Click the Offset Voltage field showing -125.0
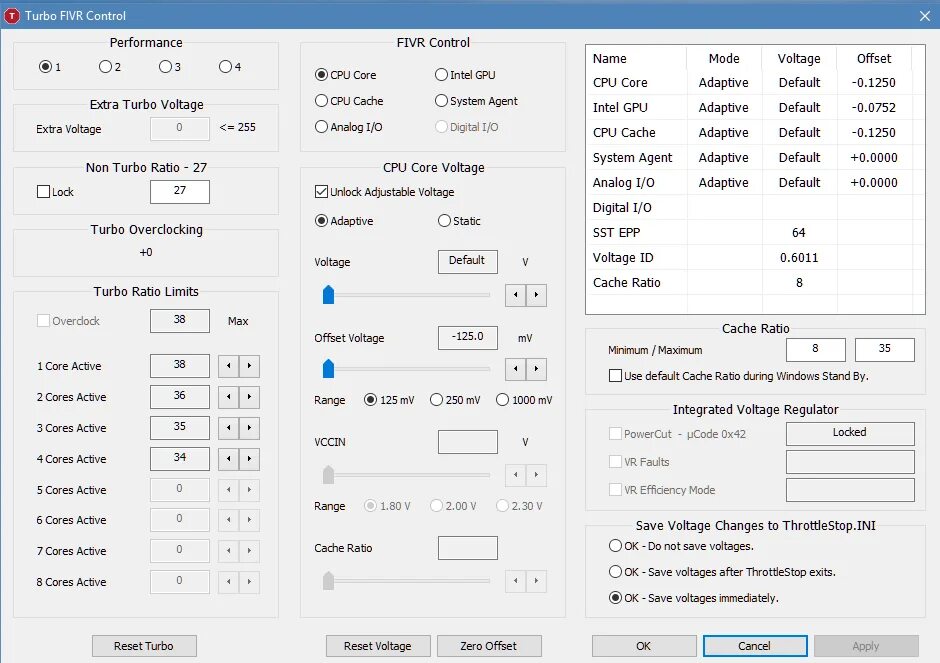This screenshot has width=940, height=663. coord(468,338)
